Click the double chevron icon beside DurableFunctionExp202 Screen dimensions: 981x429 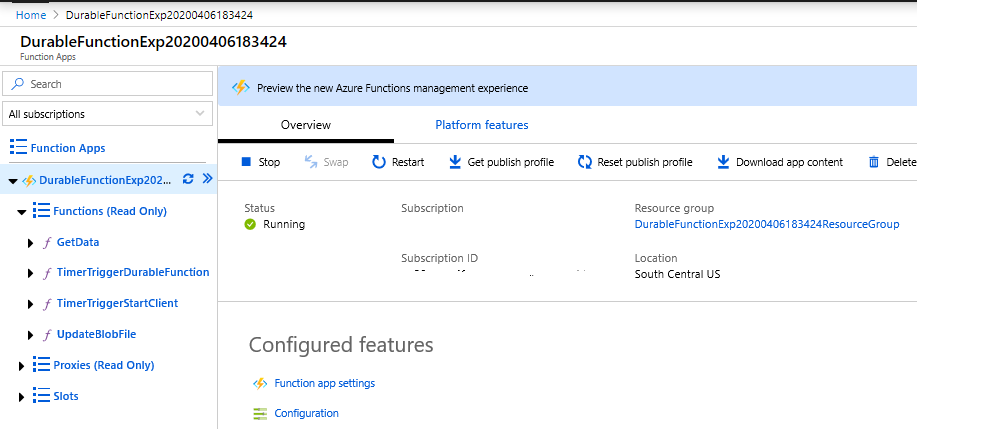[208, 179]
